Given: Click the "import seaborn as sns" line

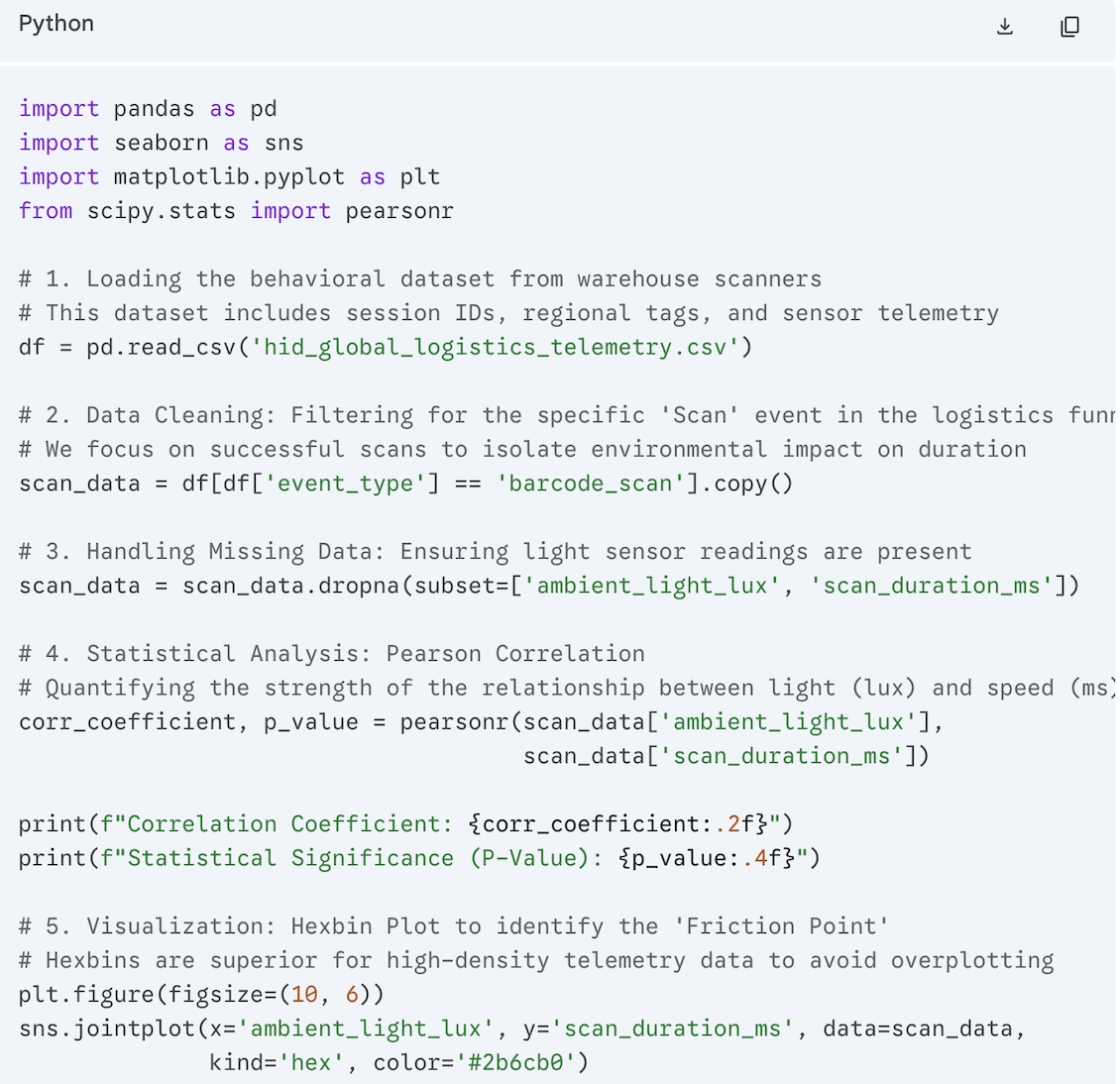Looking at the screenshot, I should pyautogui.click(x=162, y=143).
